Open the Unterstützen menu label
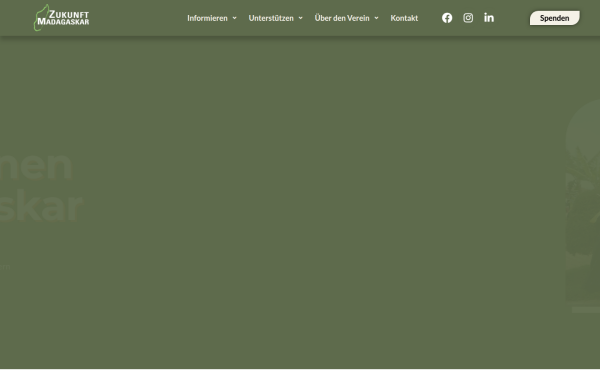The image size is (600, 375). [x=271, y=18]
